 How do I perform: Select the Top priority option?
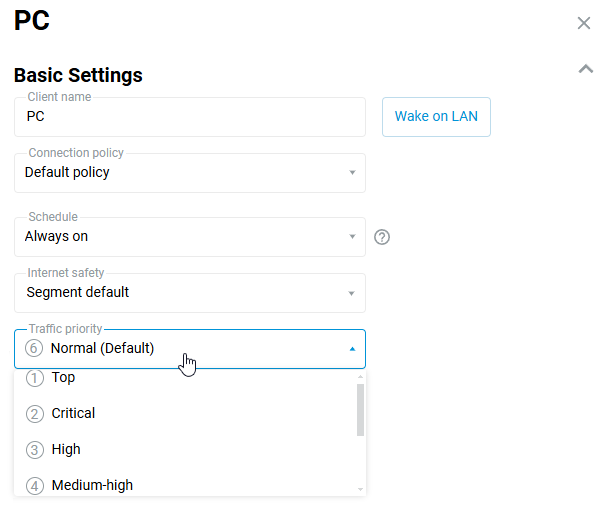(63, 378)
